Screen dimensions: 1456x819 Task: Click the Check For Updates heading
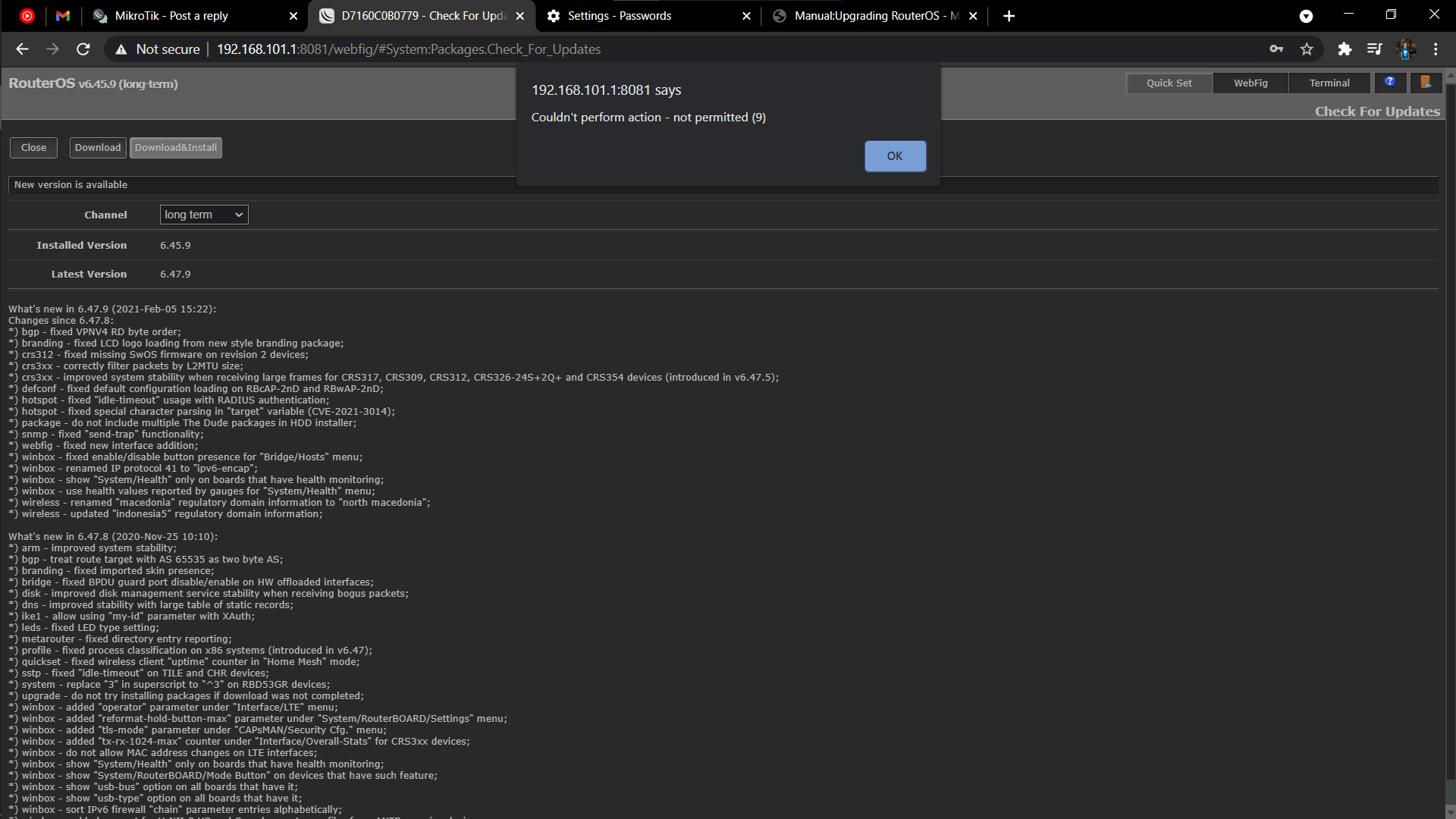click(1377, 111)
